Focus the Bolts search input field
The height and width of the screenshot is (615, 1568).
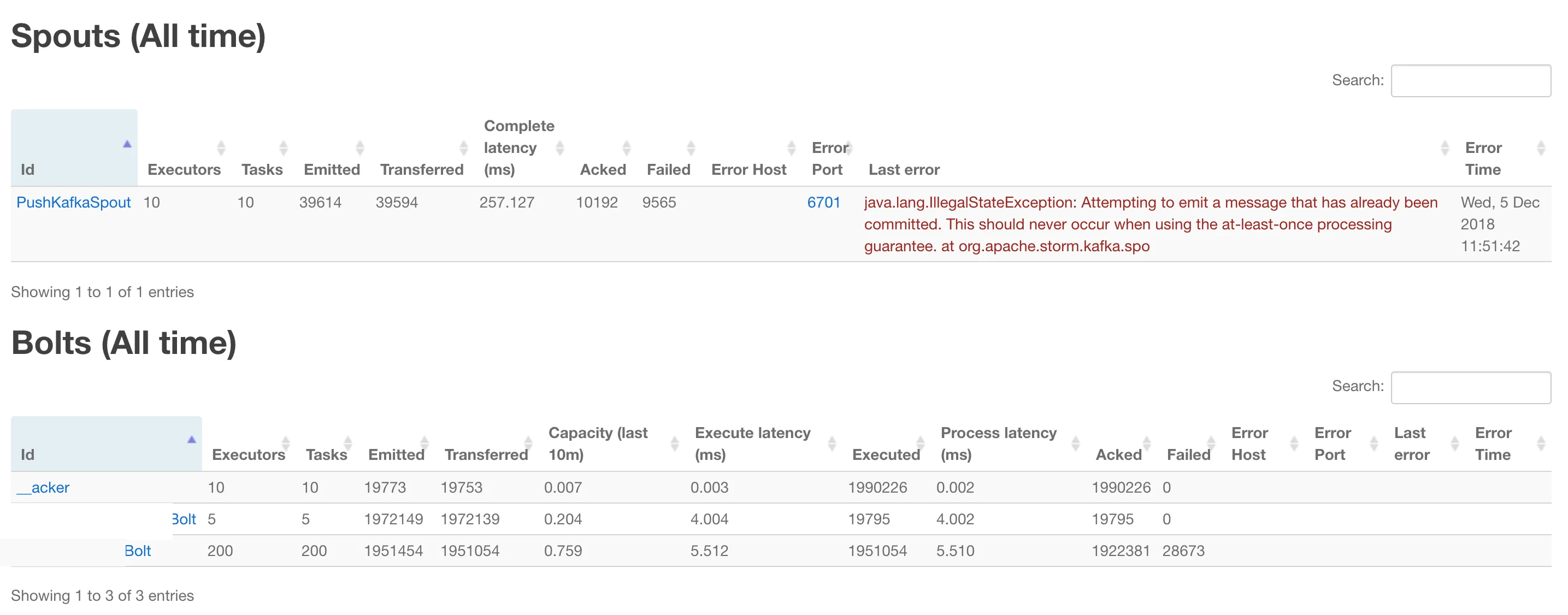(x=1470, y=387)
